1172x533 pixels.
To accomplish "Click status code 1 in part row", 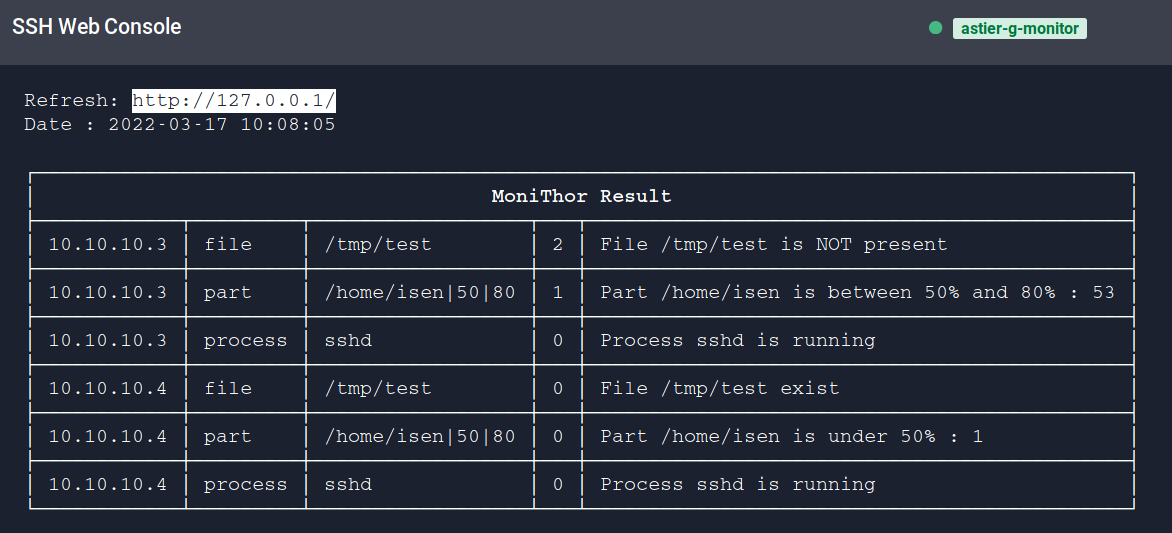I will point(558,292).
